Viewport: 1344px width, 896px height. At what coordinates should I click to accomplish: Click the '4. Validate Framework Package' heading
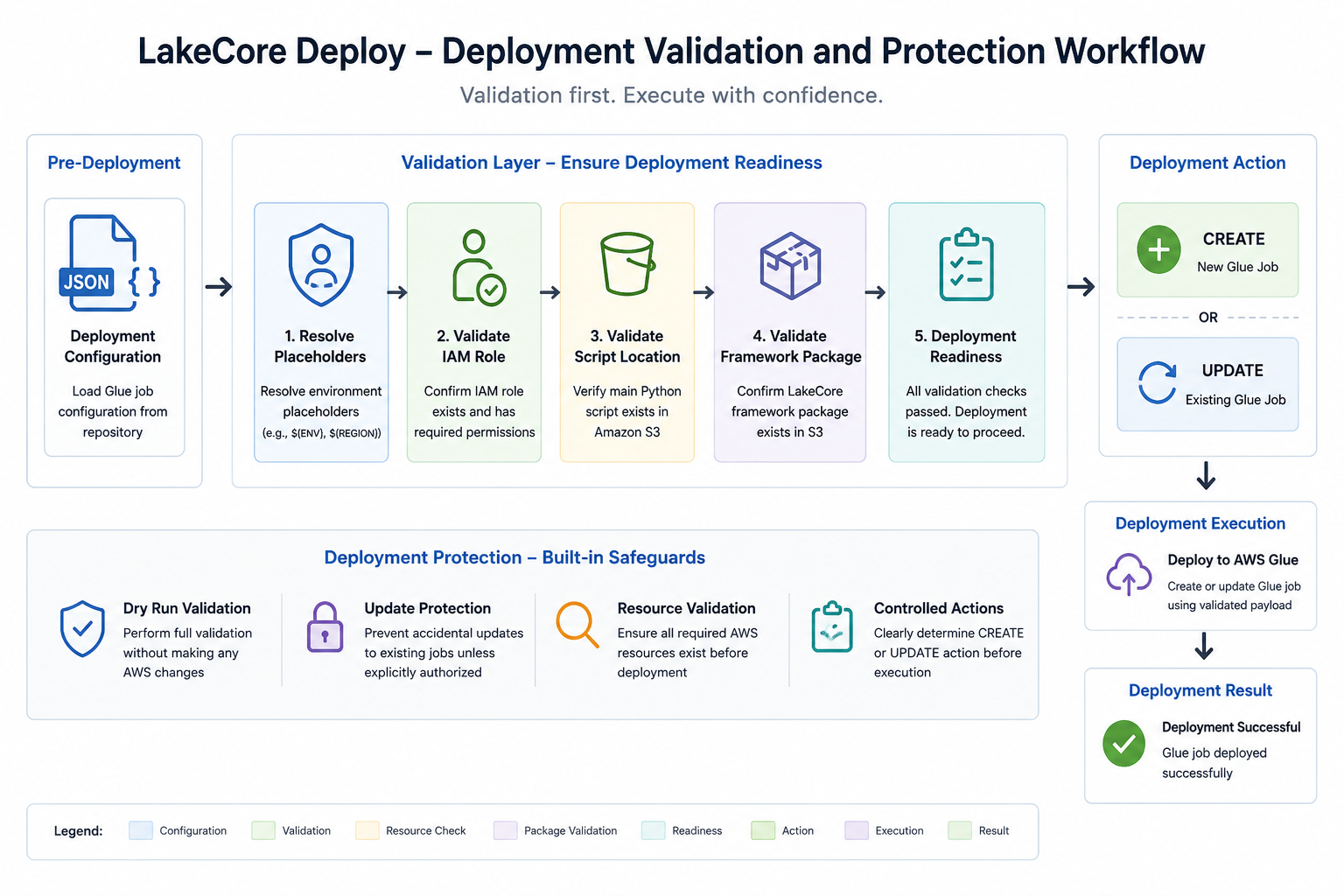[790, 346]
